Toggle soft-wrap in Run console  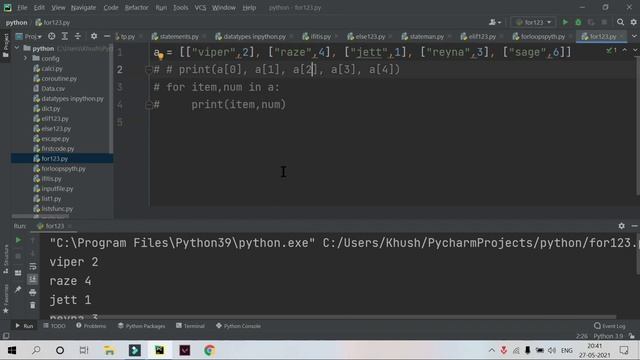click(x=33, y=266)
